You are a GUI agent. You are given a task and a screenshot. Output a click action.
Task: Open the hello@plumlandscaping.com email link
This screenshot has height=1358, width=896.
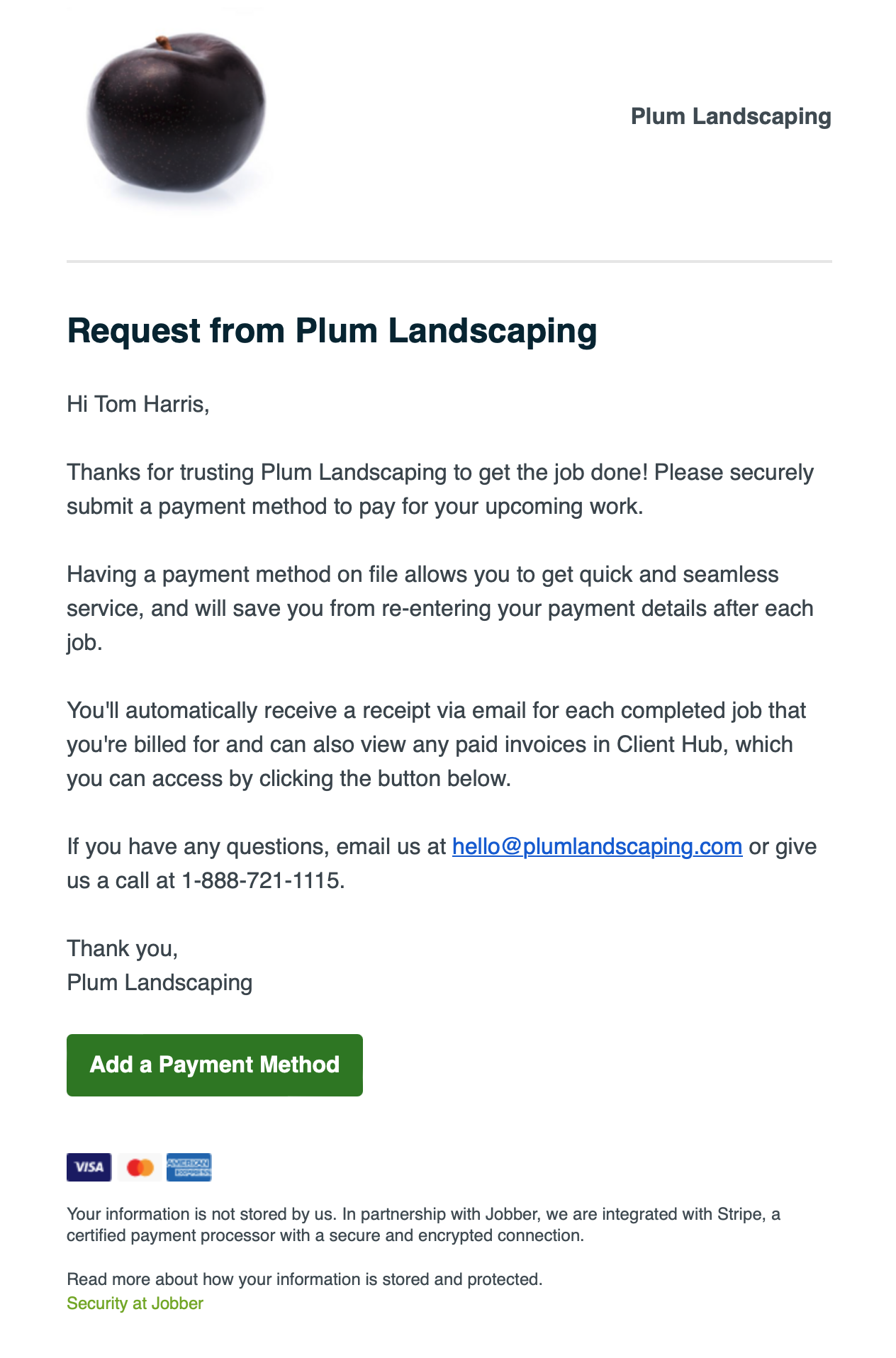click(597, 846)
